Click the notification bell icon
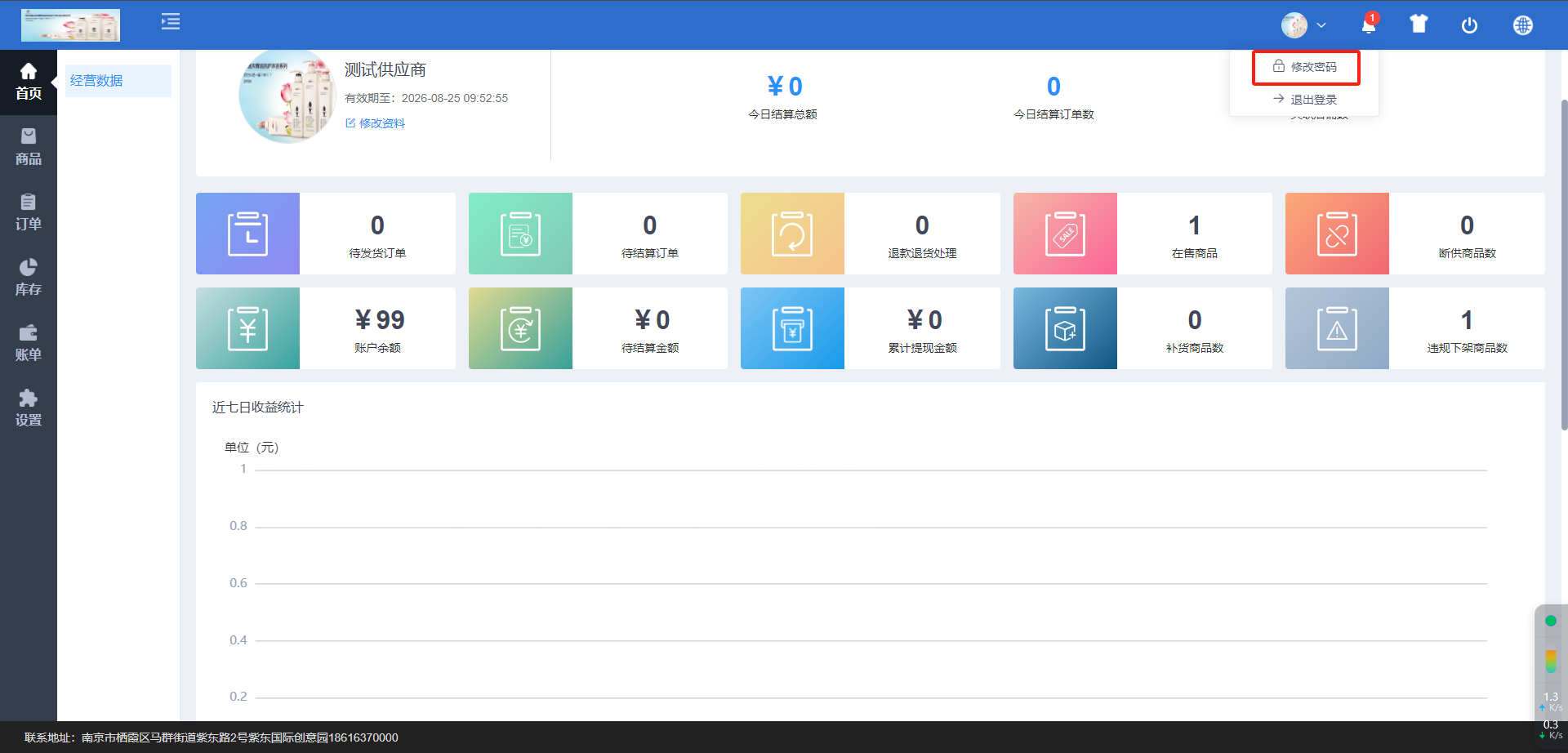The height and width of the screenshot is (753, 1568). coord(1368,25)
